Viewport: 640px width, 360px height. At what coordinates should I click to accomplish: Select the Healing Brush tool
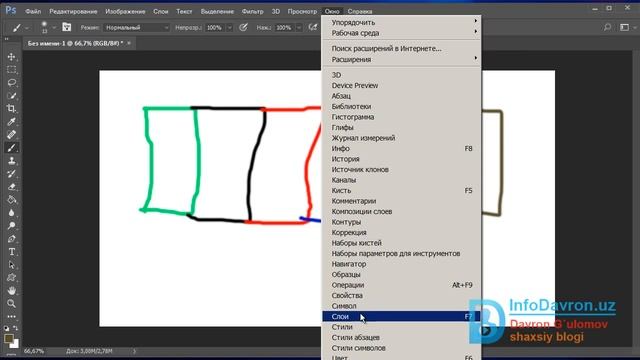11,135
